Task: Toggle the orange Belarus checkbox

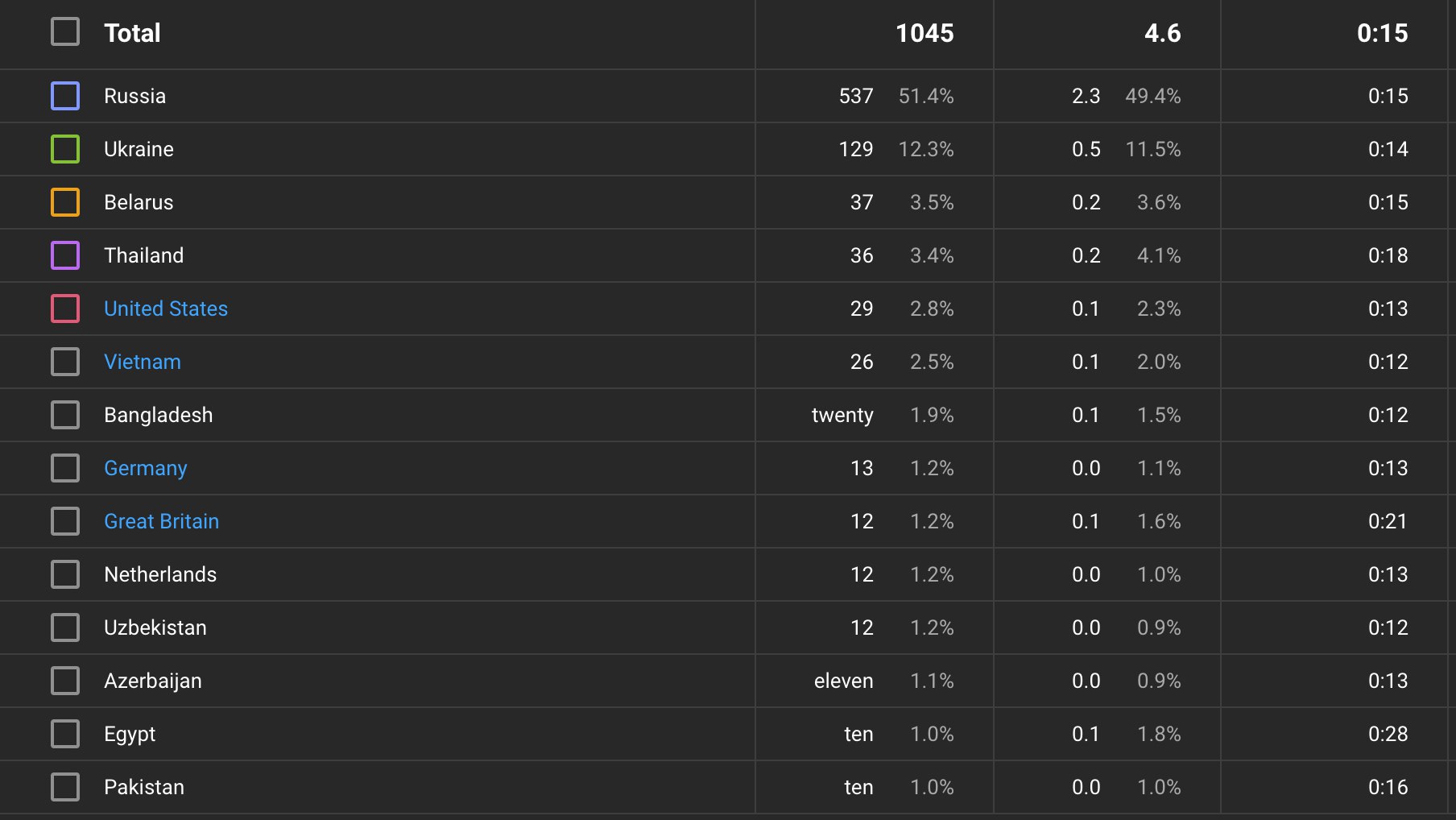Action: pos(65,202)
